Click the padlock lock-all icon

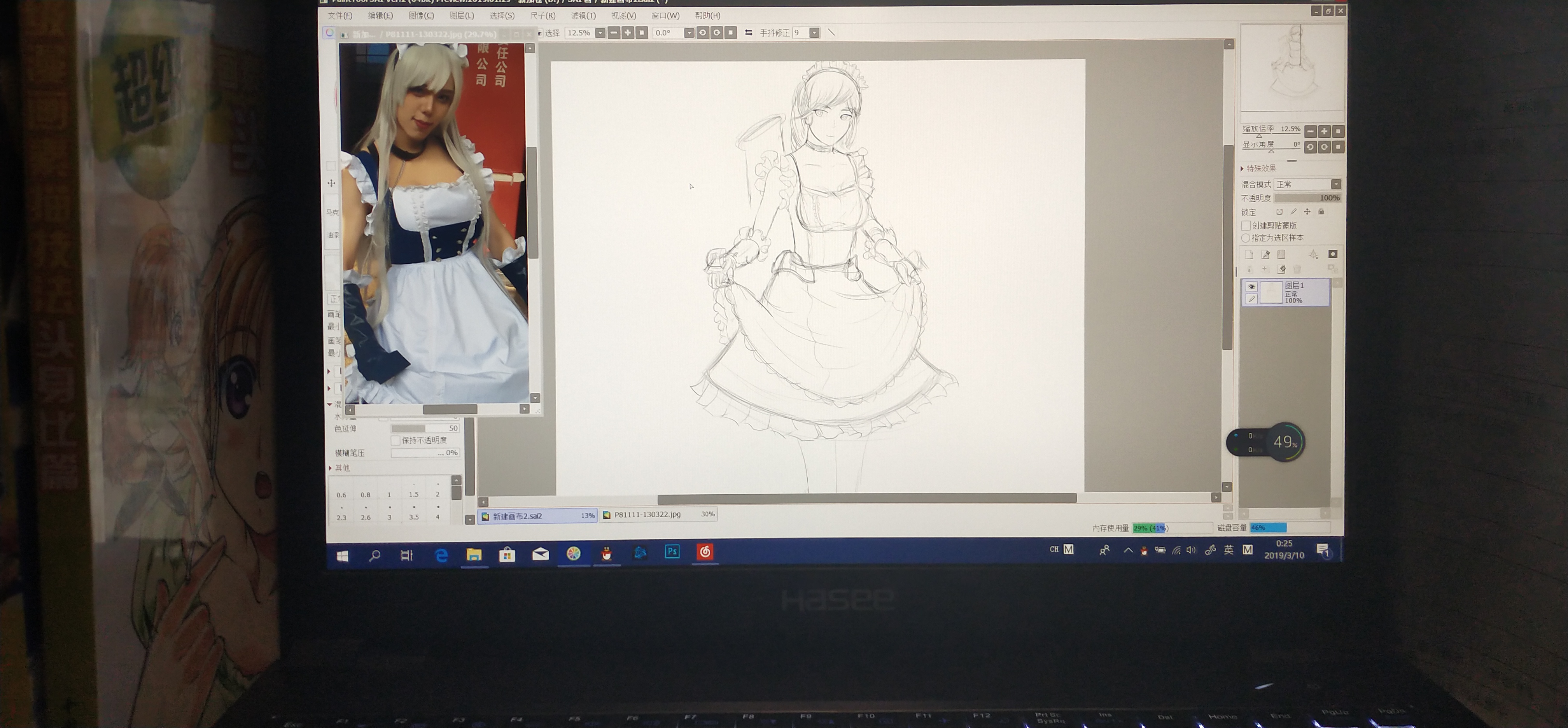click(1321, 212)
